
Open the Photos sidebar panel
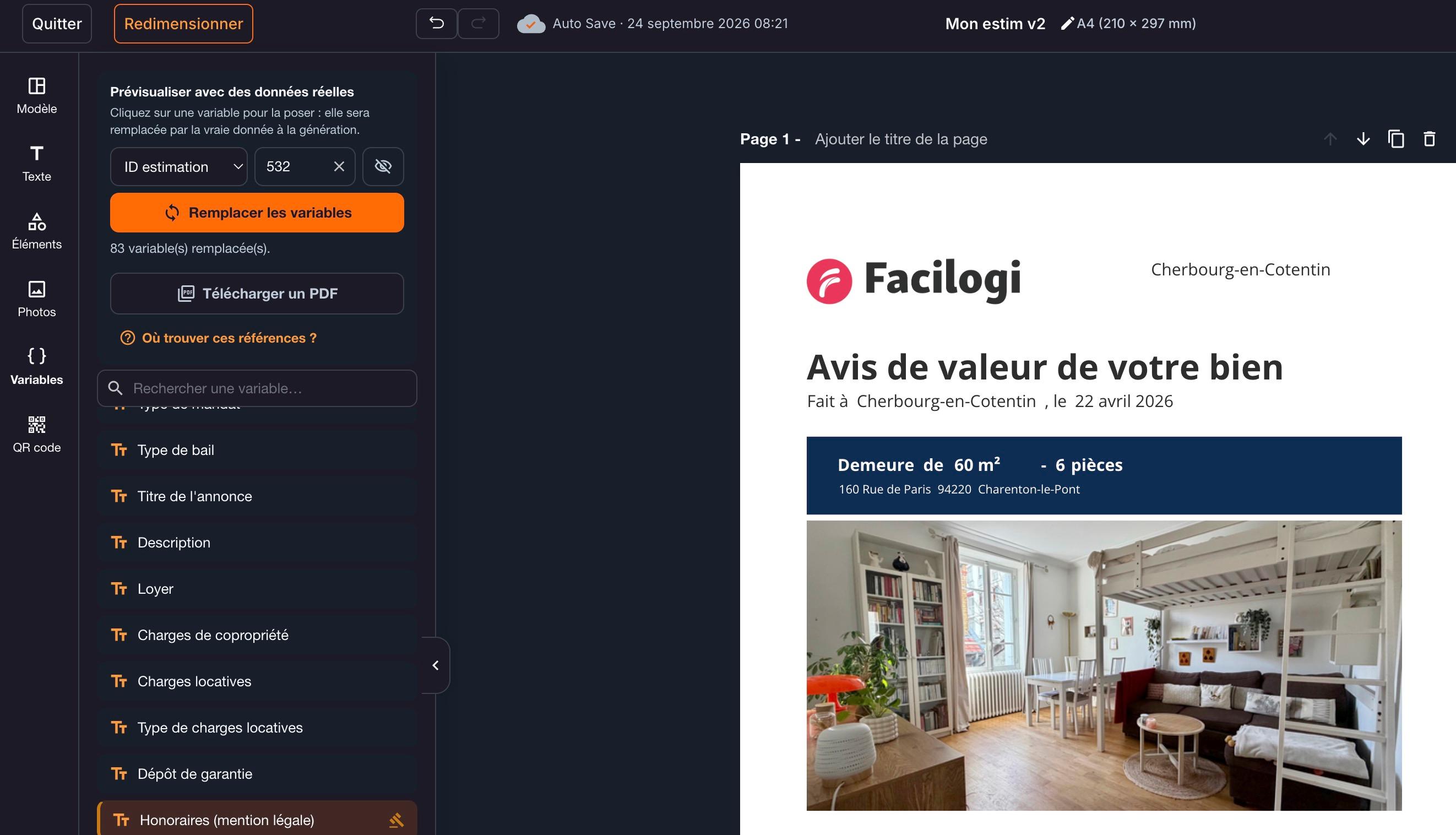[x=37, y=299]
